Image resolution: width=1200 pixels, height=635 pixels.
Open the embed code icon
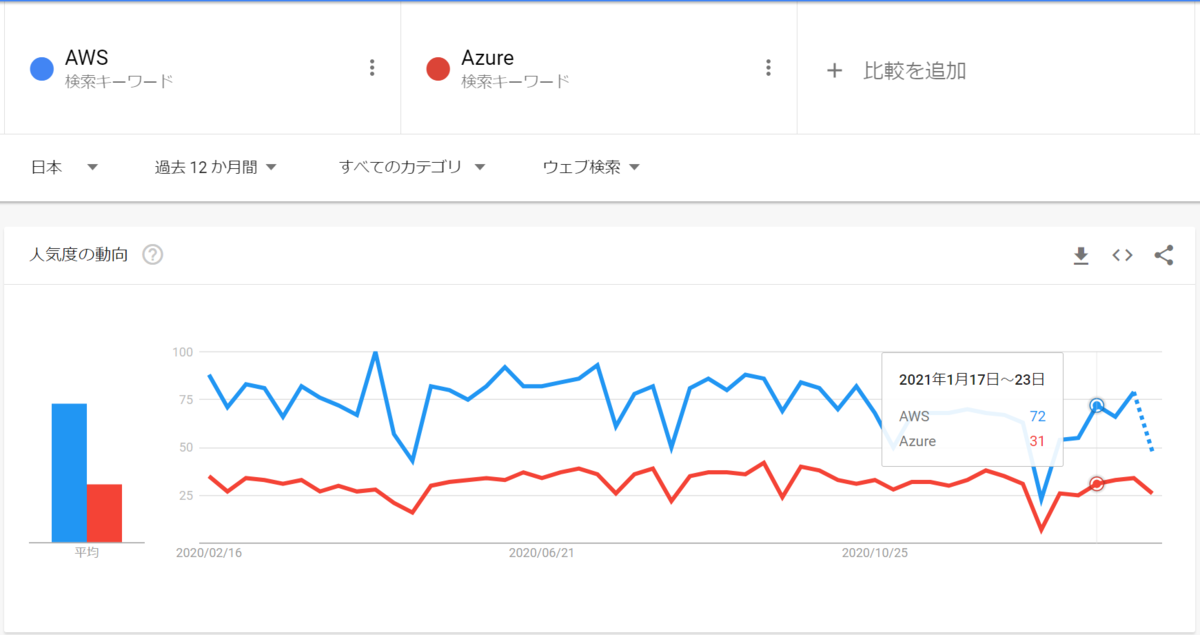click(1122, 256)
